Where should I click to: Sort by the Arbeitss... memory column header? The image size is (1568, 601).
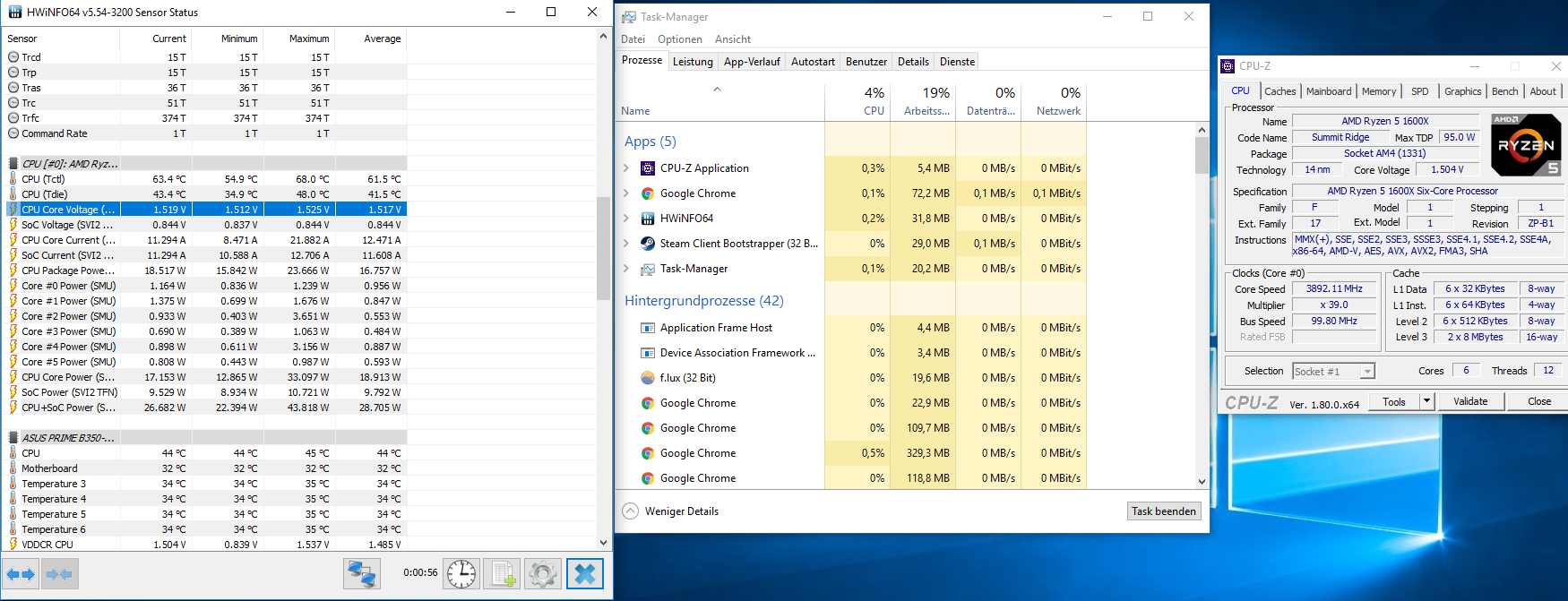[924, 101]
